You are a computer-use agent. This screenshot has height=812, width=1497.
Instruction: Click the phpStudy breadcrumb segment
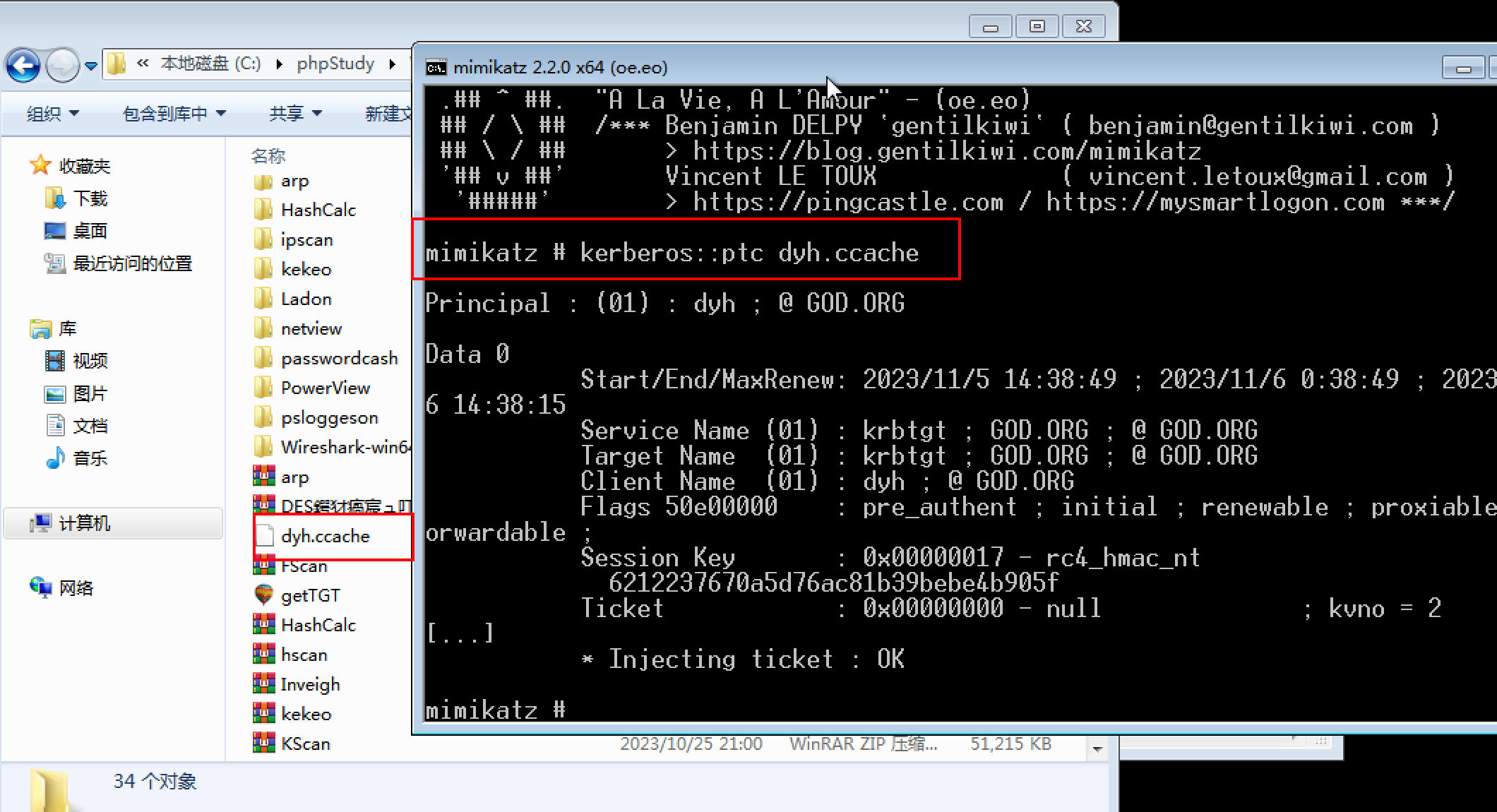(335, 64)
